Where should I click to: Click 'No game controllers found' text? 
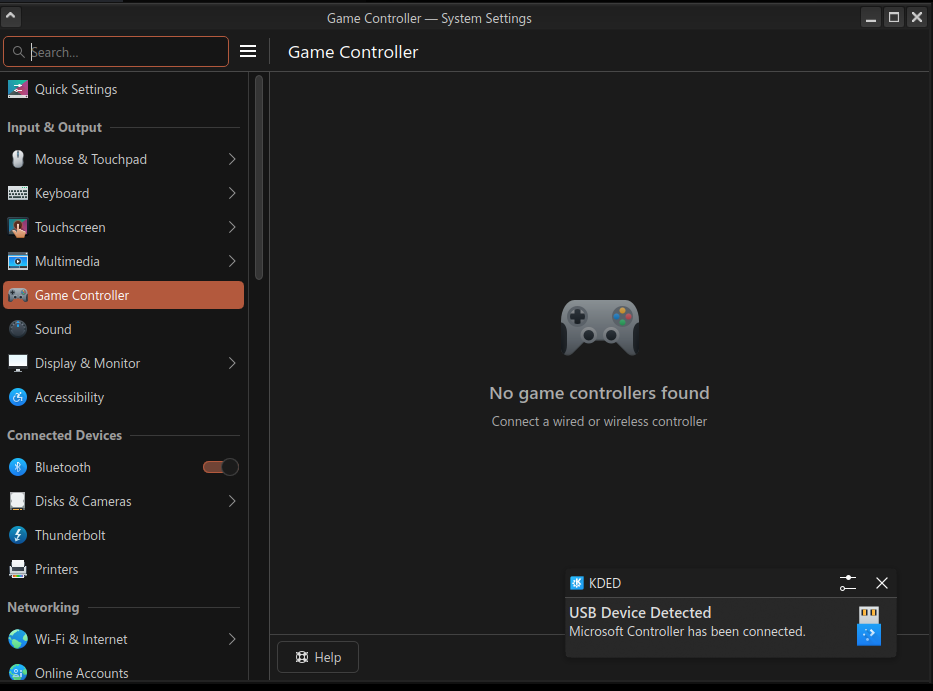tap(599, 393)
